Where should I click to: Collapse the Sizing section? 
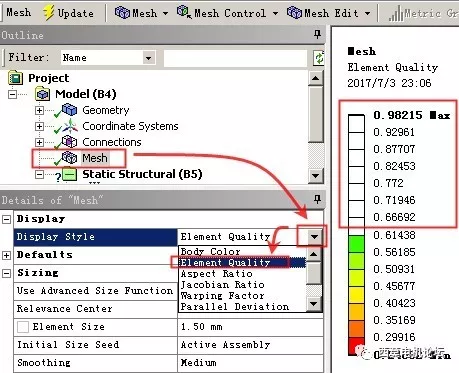[6, 273]
